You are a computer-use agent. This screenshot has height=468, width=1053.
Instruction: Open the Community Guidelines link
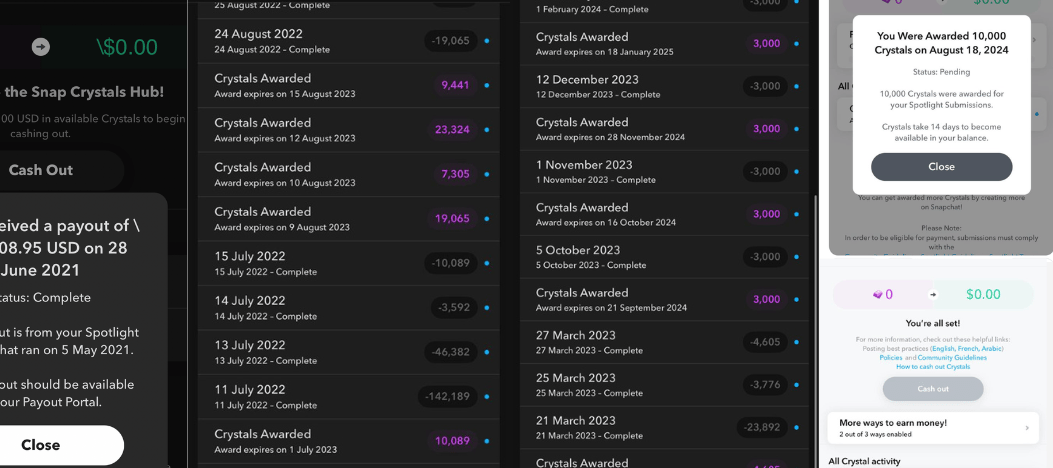tap(952, 357)
